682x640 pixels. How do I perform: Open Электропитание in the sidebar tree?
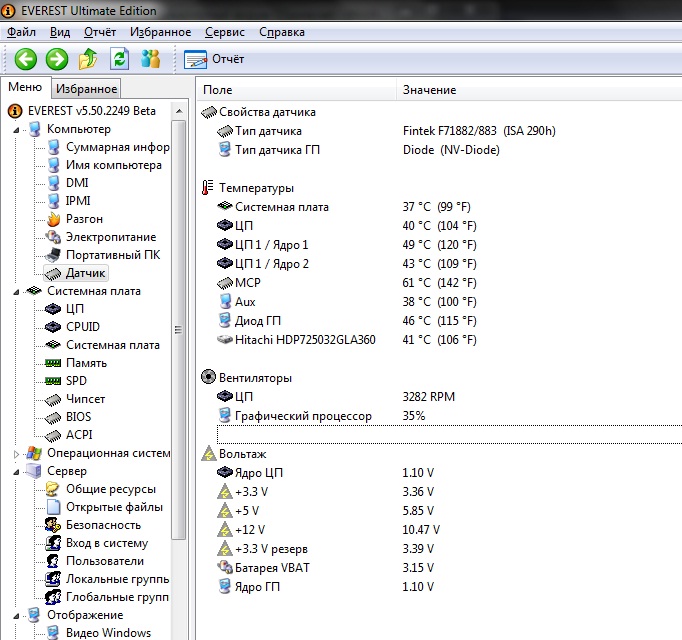click(110, 237)
